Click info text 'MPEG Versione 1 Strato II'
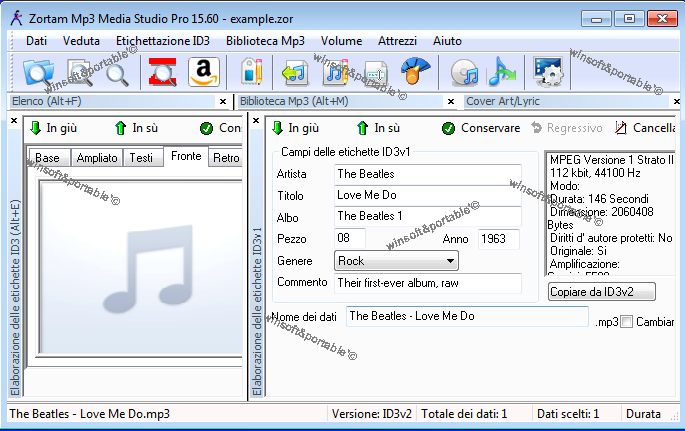 [612, 160]
